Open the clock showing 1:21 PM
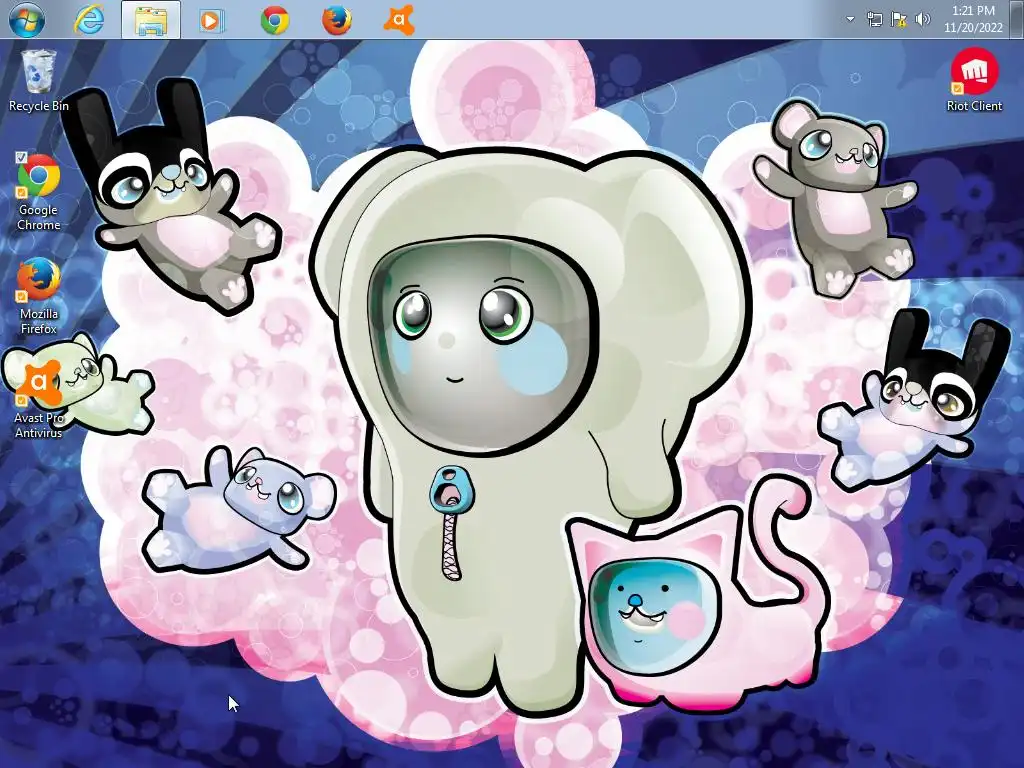 point(973,19)
